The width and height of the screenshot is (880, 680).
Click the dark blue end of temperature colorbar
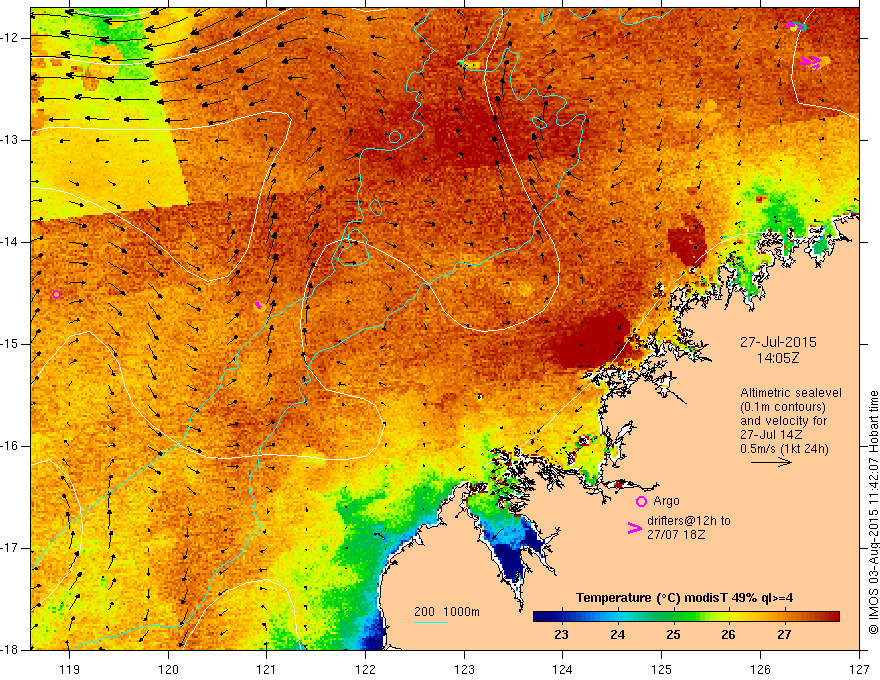click(542, 617)
